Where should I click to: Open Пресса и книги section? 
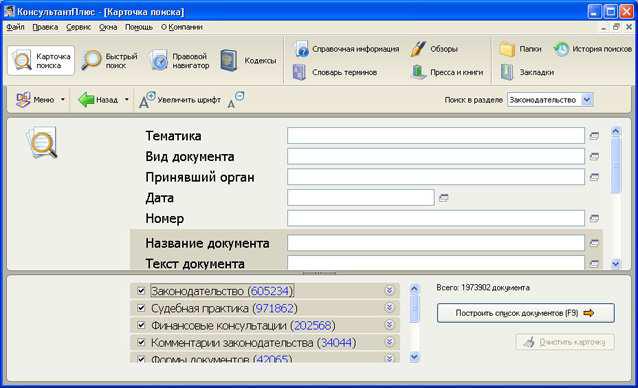click(447, 72)
